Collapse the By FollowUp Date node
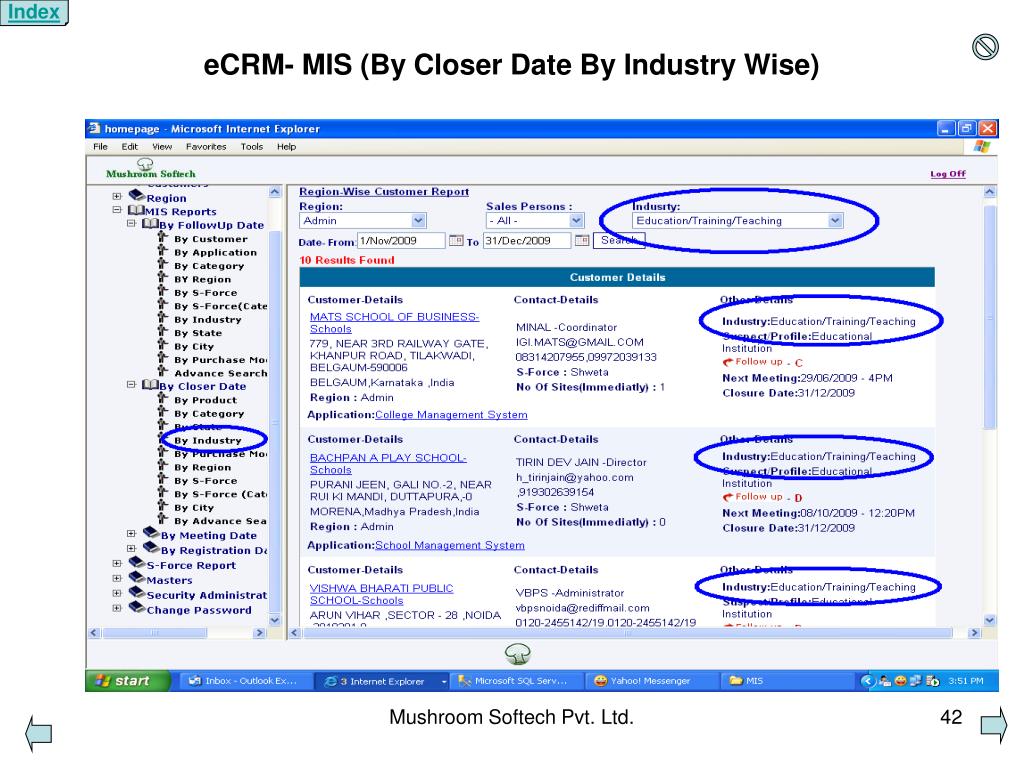1024x768 pixels. click(x=131, y=223)
